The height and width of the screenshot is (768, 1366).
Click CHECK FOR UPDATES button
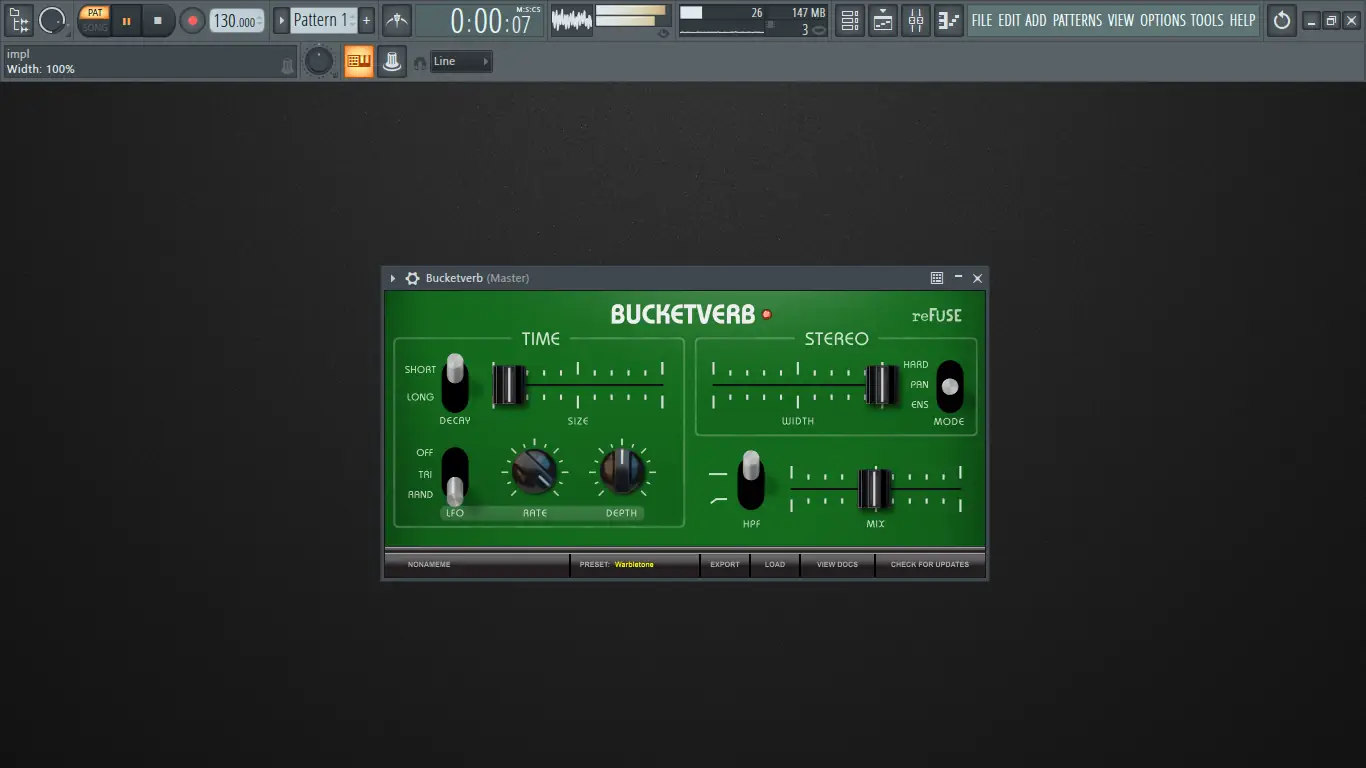coord(930,565)
